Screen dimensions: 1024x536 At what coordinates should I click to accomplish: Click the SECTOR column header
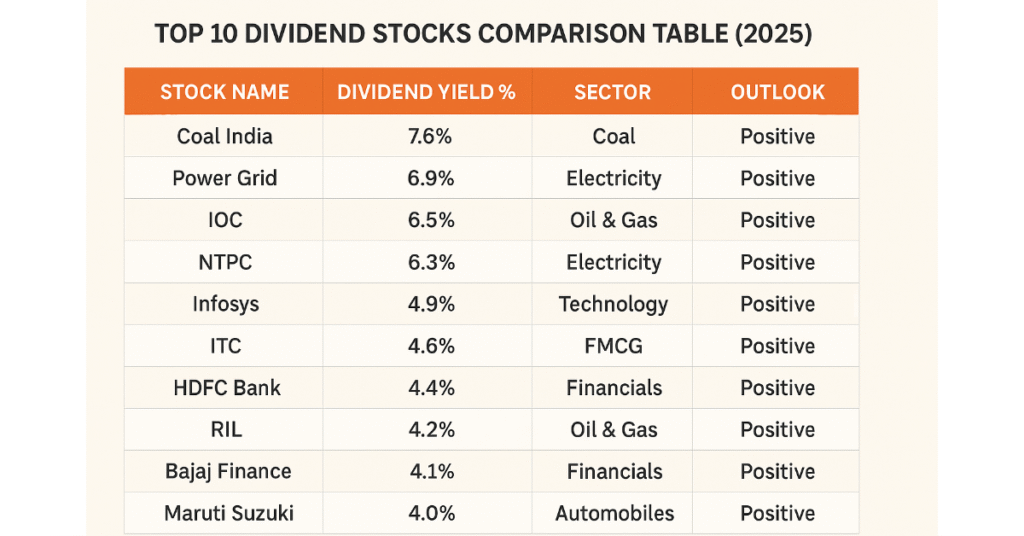[612, 92]
